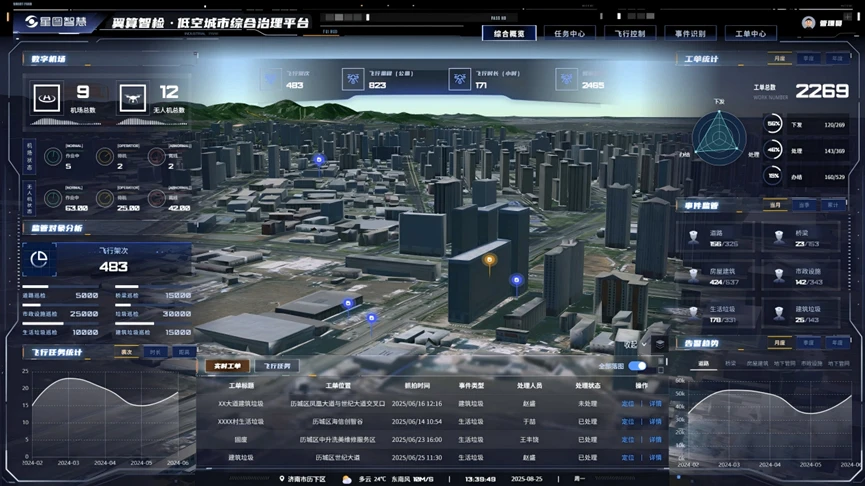Open the administrator user profile avatar
The image size is (865, 486).
[807, 22]
